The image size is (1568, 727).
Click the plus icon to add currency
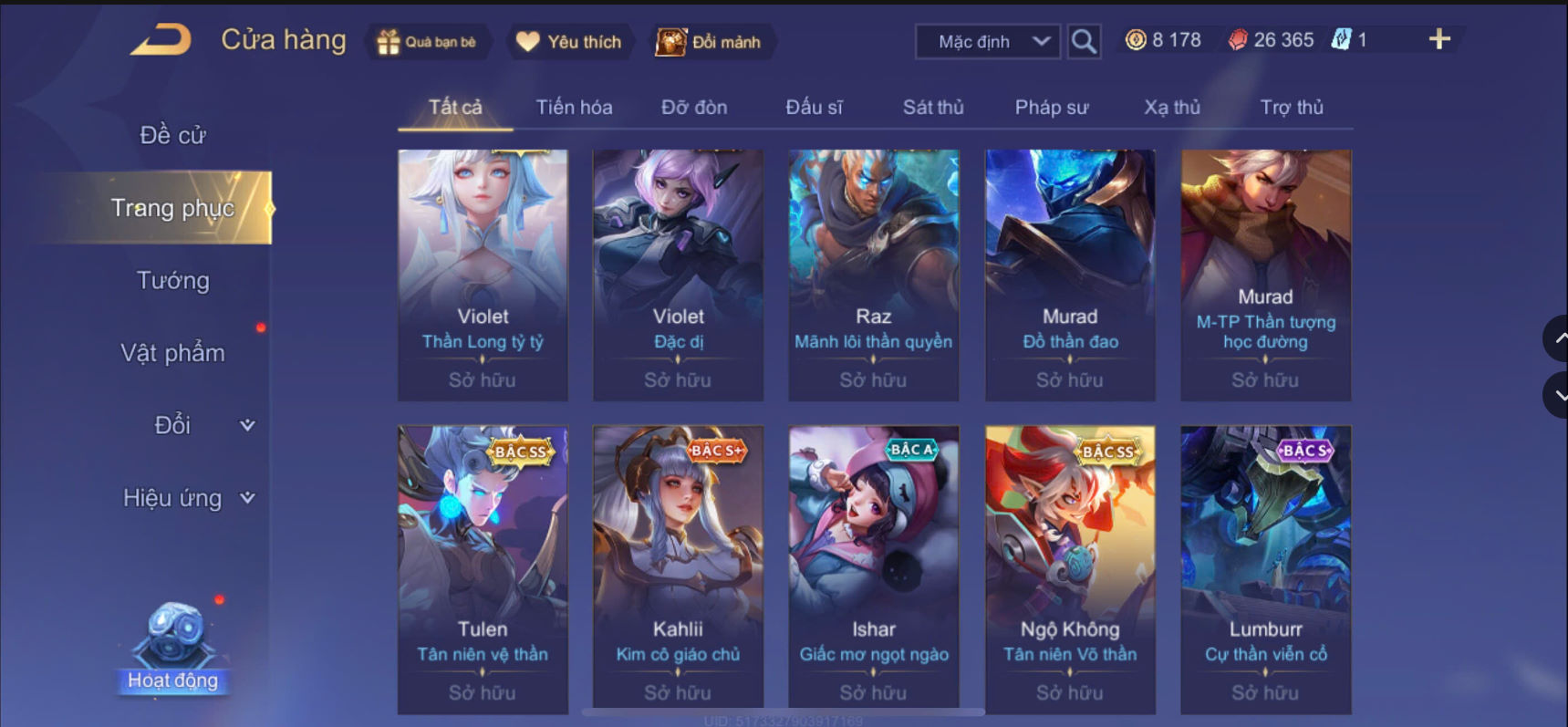tap(1439, 39)
